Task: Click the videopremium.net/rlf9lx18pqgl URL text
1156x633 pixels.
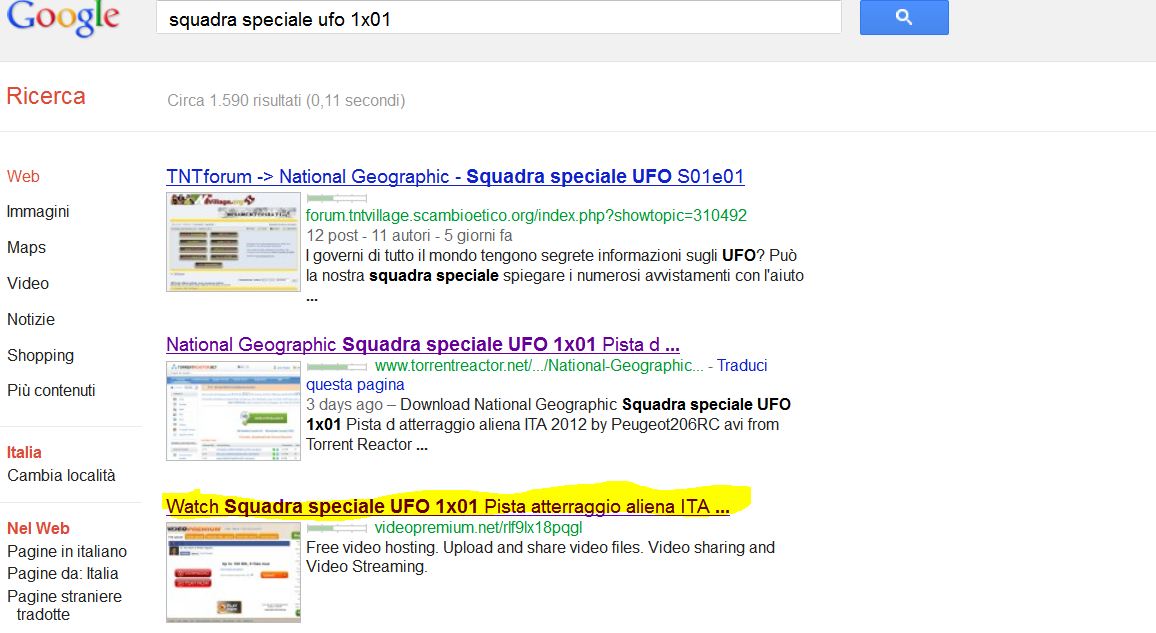Action: (478, 528)
